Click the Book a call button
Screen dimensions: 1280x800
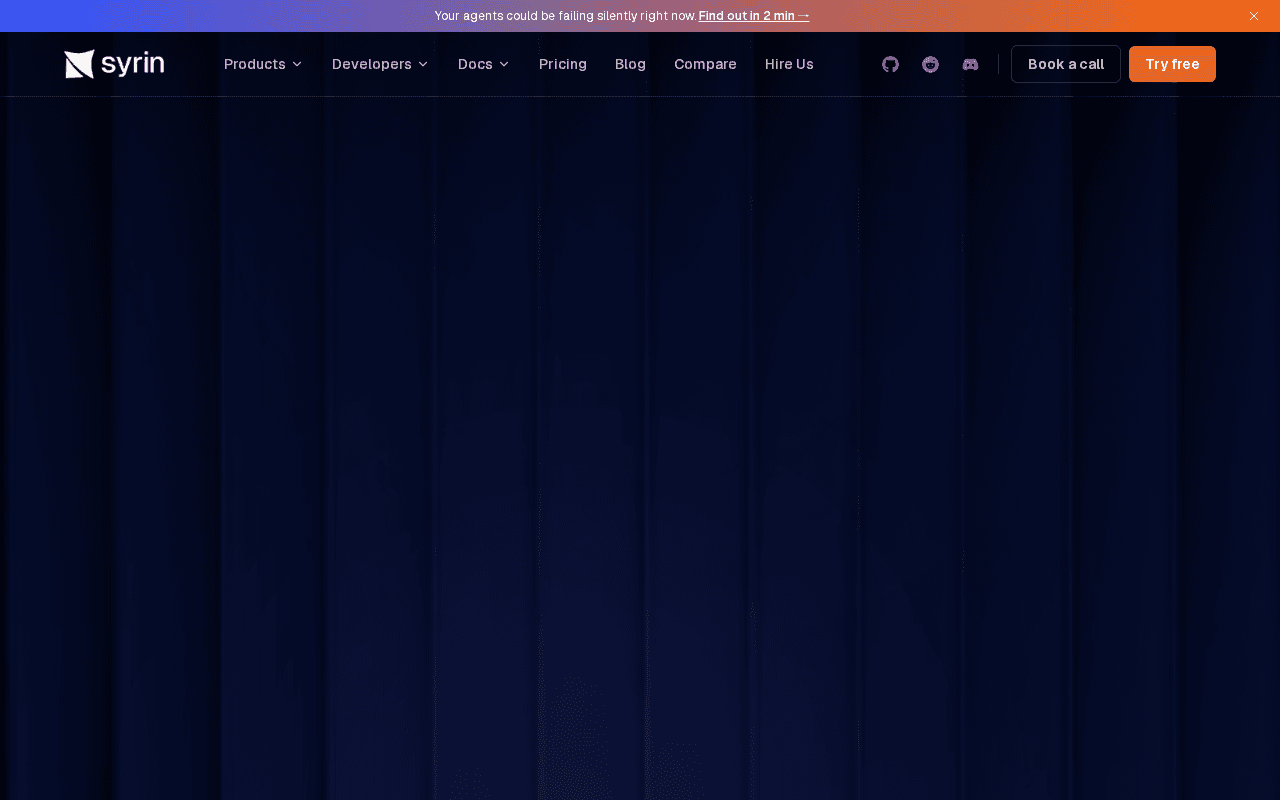click(1066, 64)
